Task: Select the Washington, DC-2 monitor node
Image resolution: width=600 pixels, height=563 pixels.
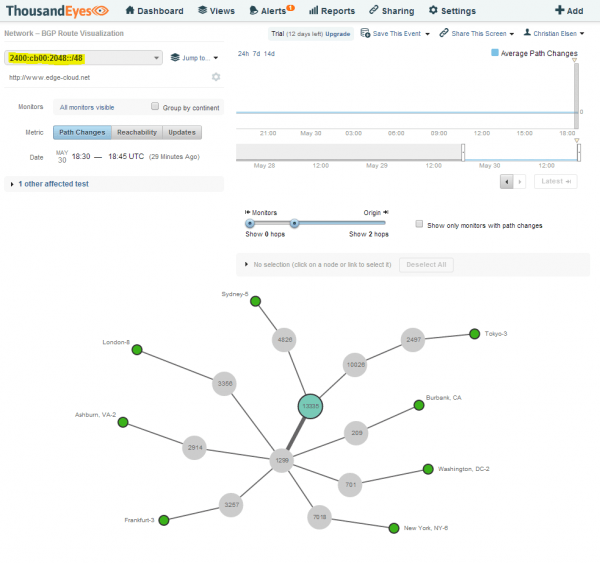Action: pyautogui.click(x=428, y=469)
